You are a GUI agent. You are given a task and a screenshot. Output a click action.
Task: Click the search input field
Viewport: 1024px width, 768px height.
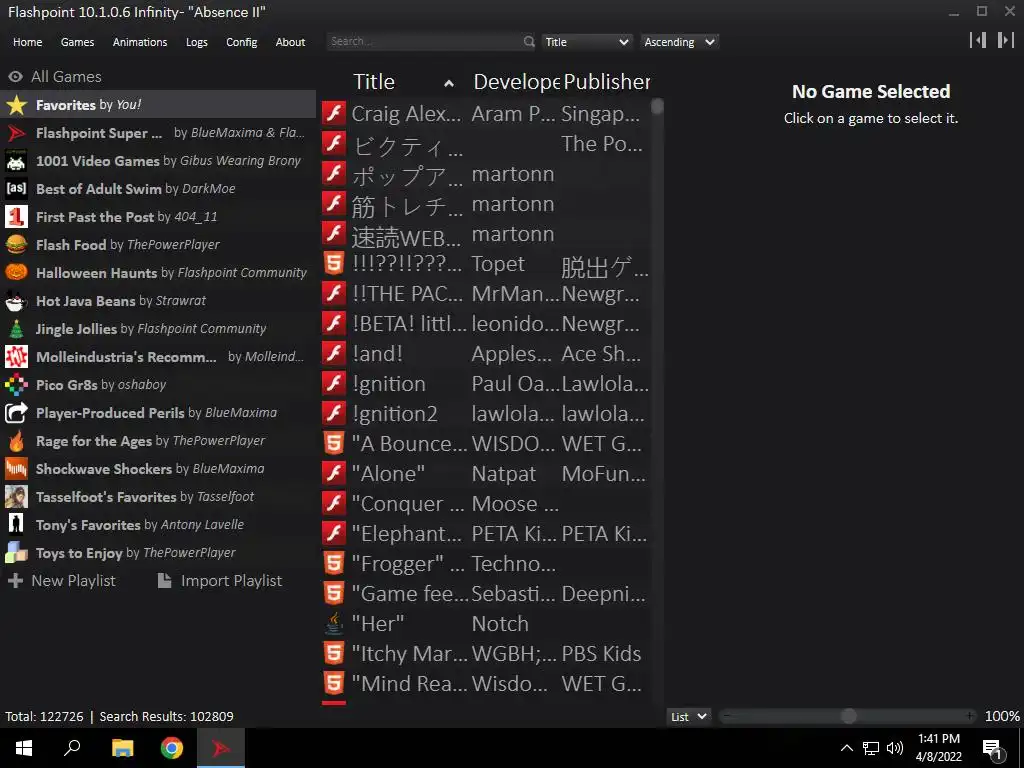(x=424, y=42)
